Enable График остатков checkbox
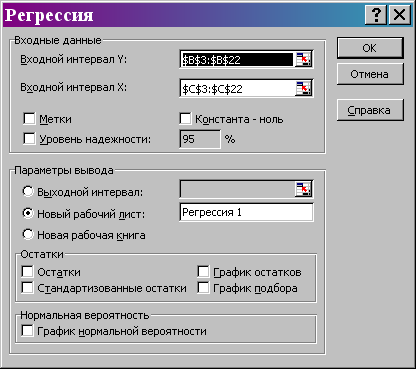 click(x=203, y=271)
